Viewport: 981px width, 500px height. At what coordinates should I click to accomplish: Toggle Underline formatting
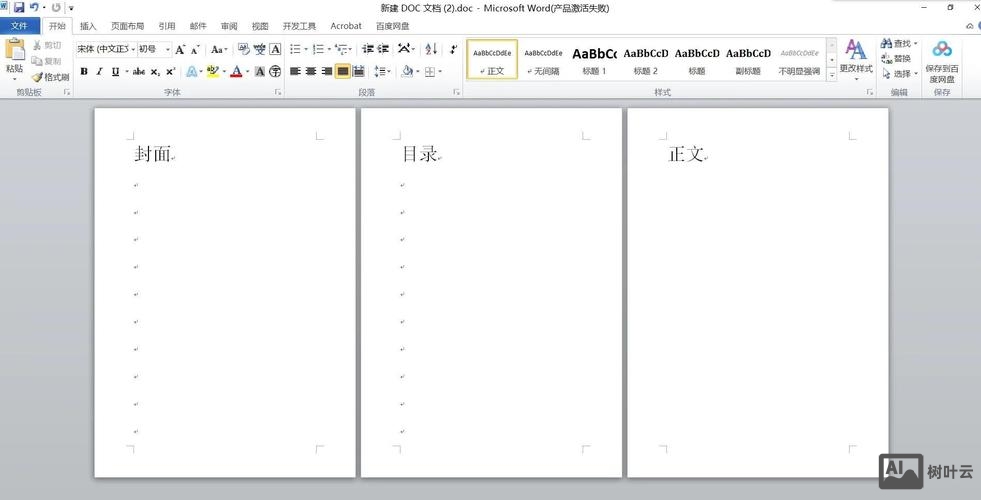[115, 71]
